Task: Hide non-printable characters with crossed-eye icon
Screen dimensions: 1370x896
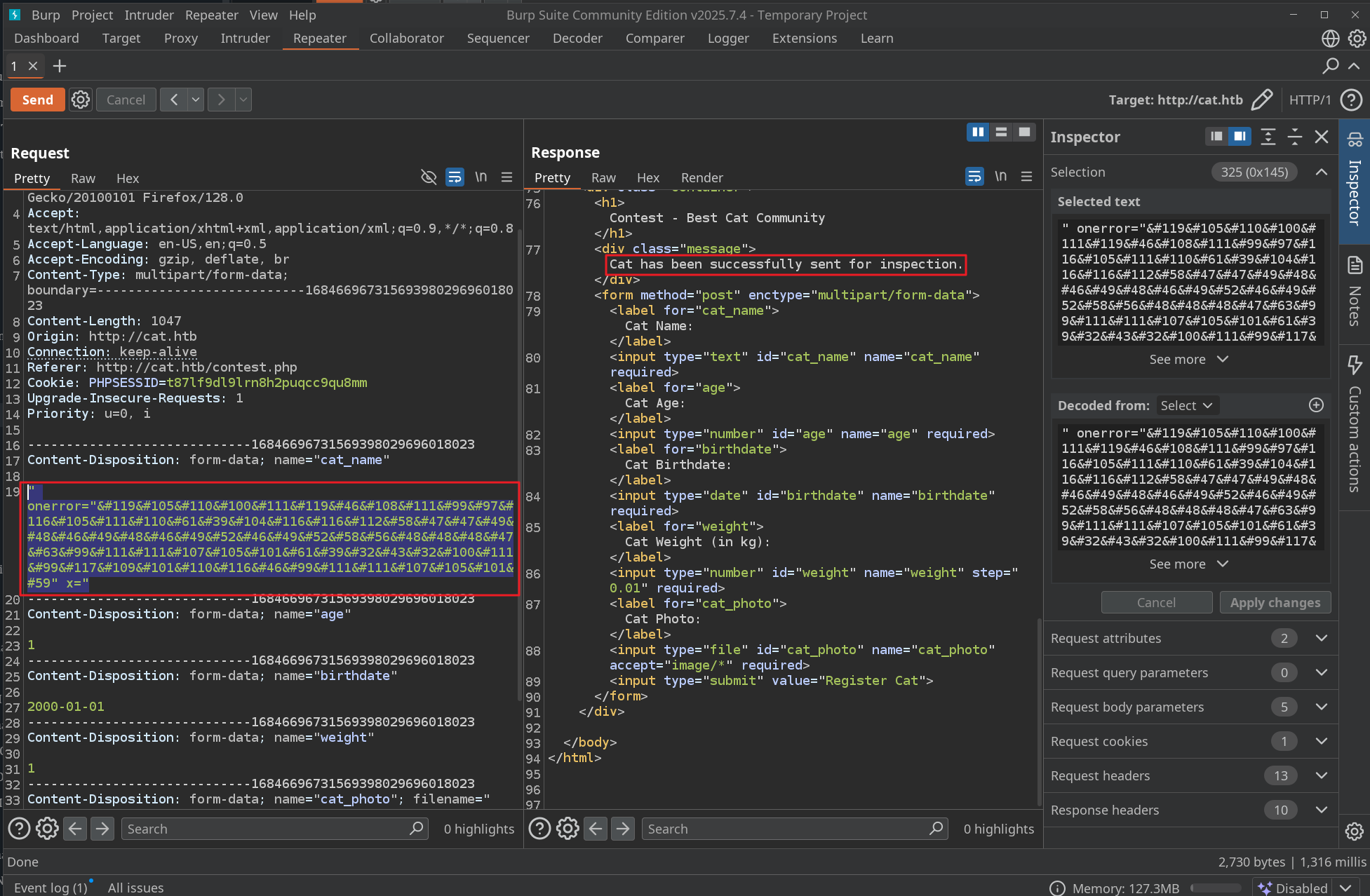Action: point(428,177)
